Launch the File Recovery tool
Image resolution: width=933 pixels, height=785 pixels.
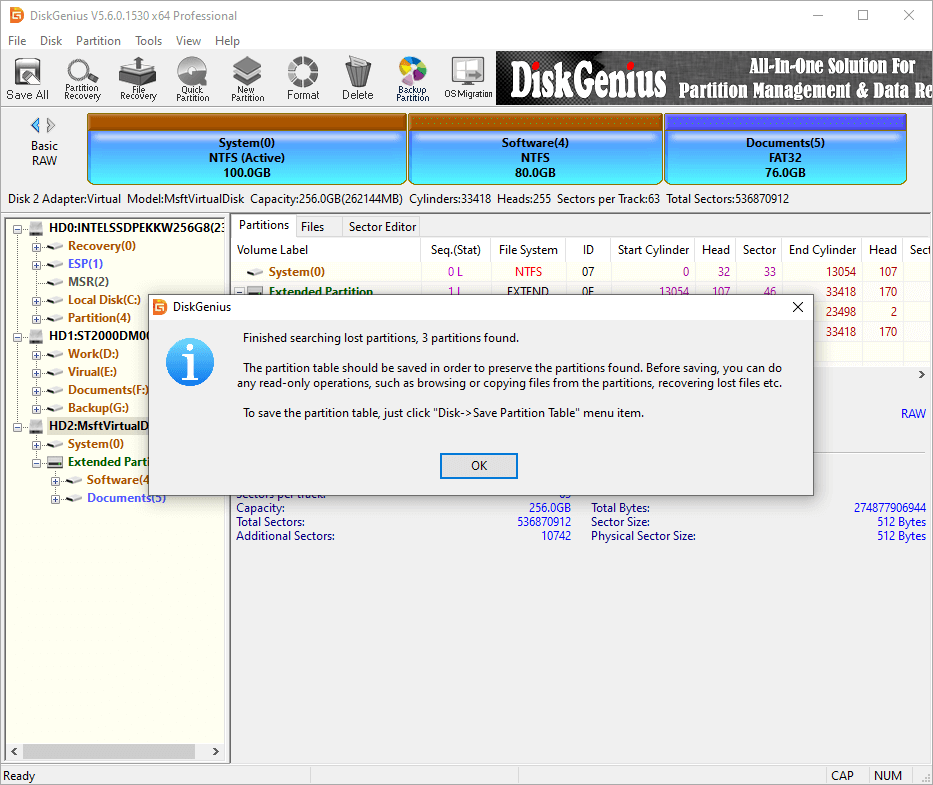pyautogui.click(x=138, y=79)
